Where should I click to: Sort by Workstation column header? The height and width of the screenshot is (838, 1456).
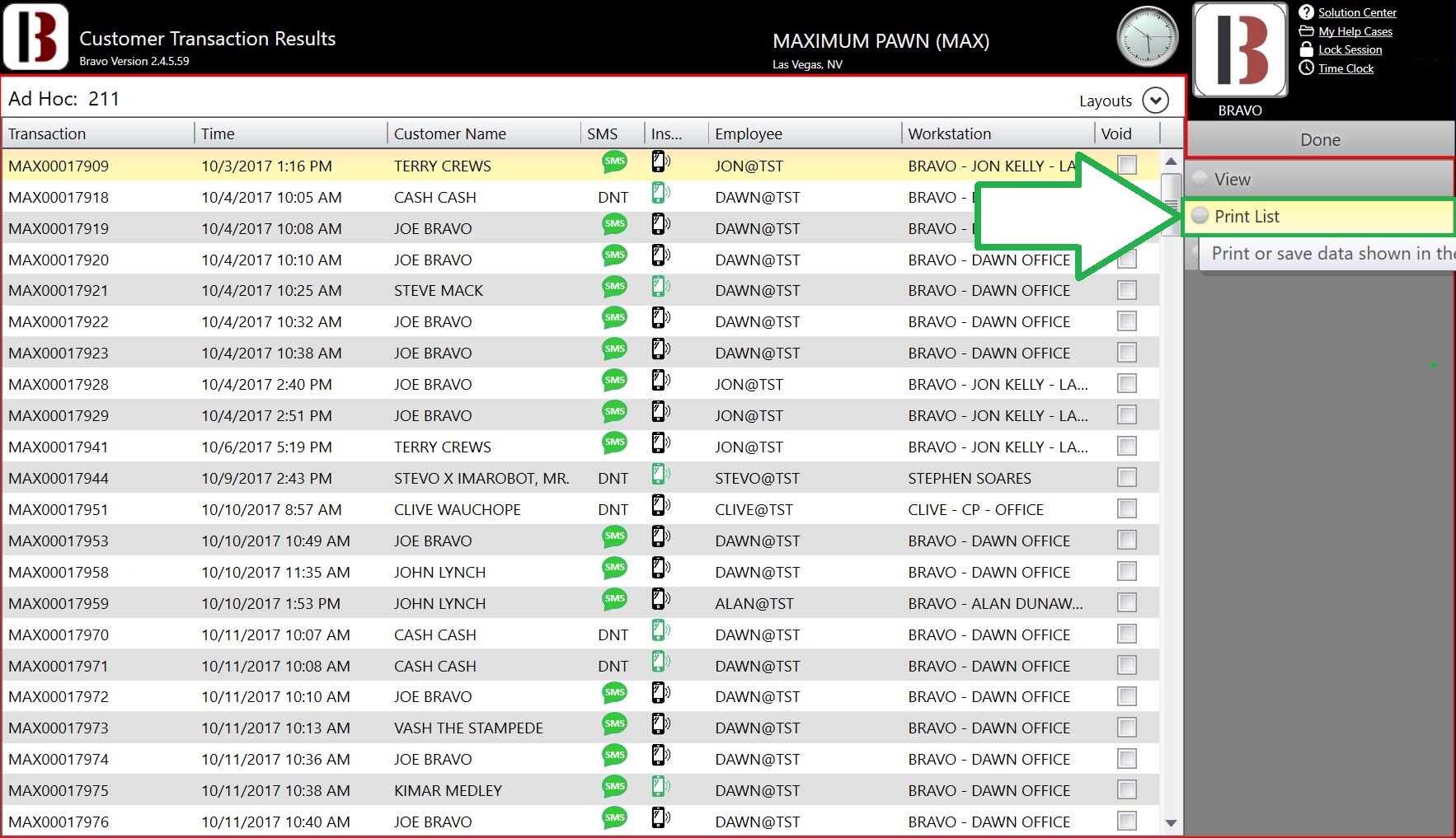coord(998,133)
